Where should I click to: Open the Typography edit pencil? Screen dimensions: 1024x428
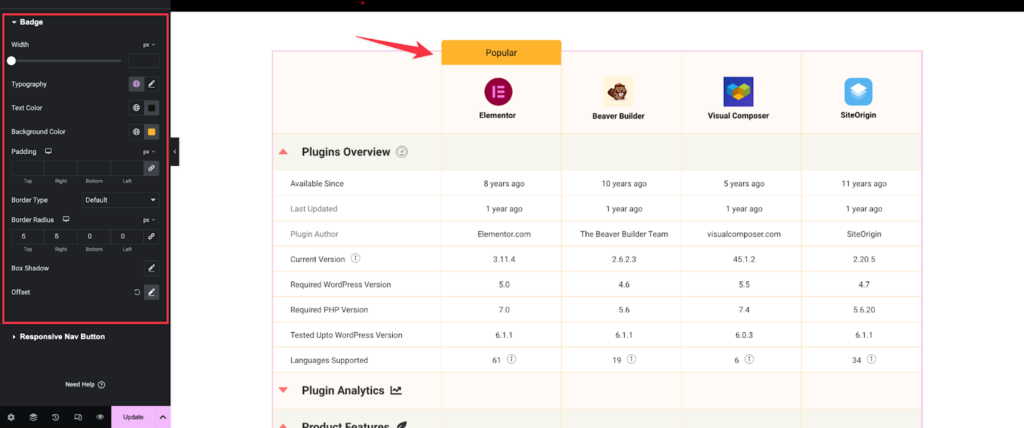pos(152,84)
